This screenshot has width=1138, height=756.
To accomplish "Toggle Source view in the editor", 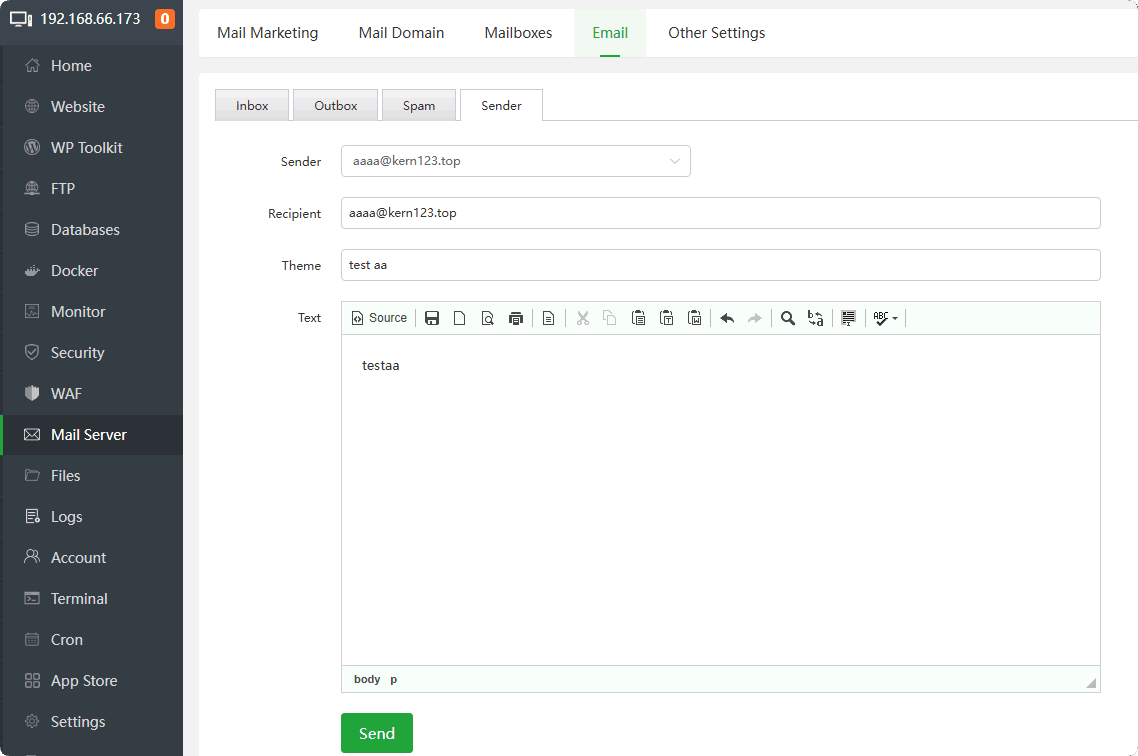I will coord(379,318).
